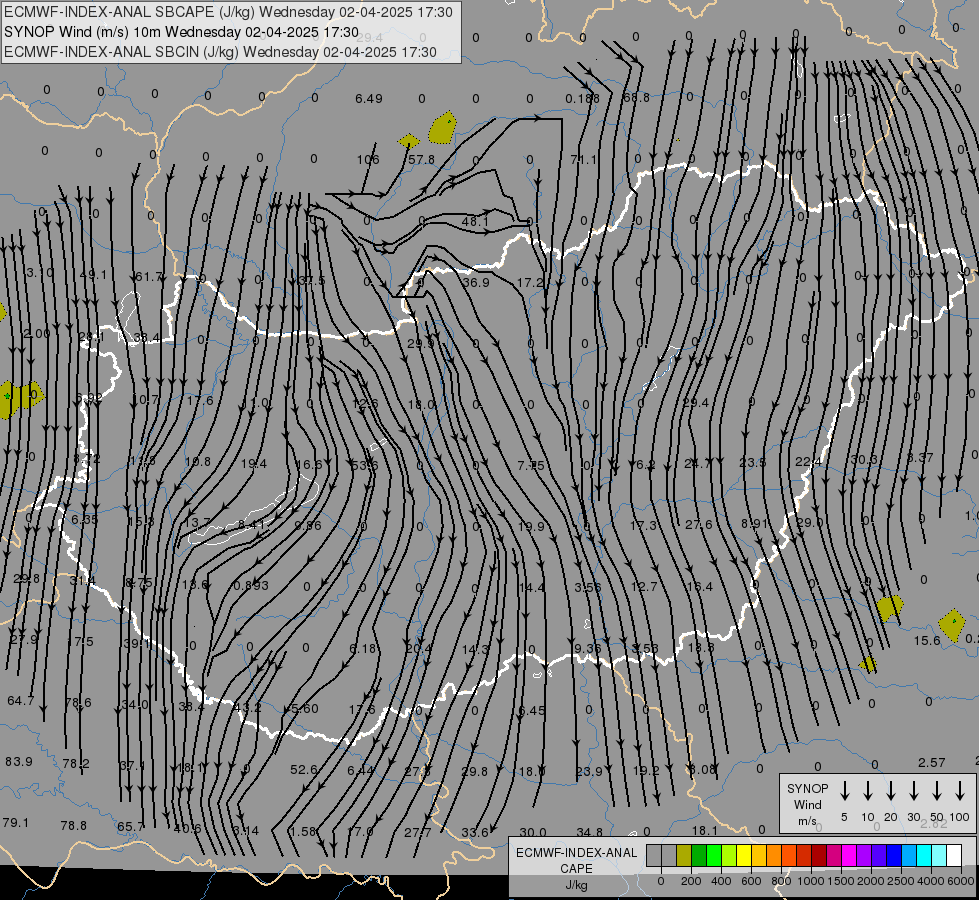Click the CAPE value 65.7
The width and height of the screenshot is (979, 900).
tap(131, 827)
